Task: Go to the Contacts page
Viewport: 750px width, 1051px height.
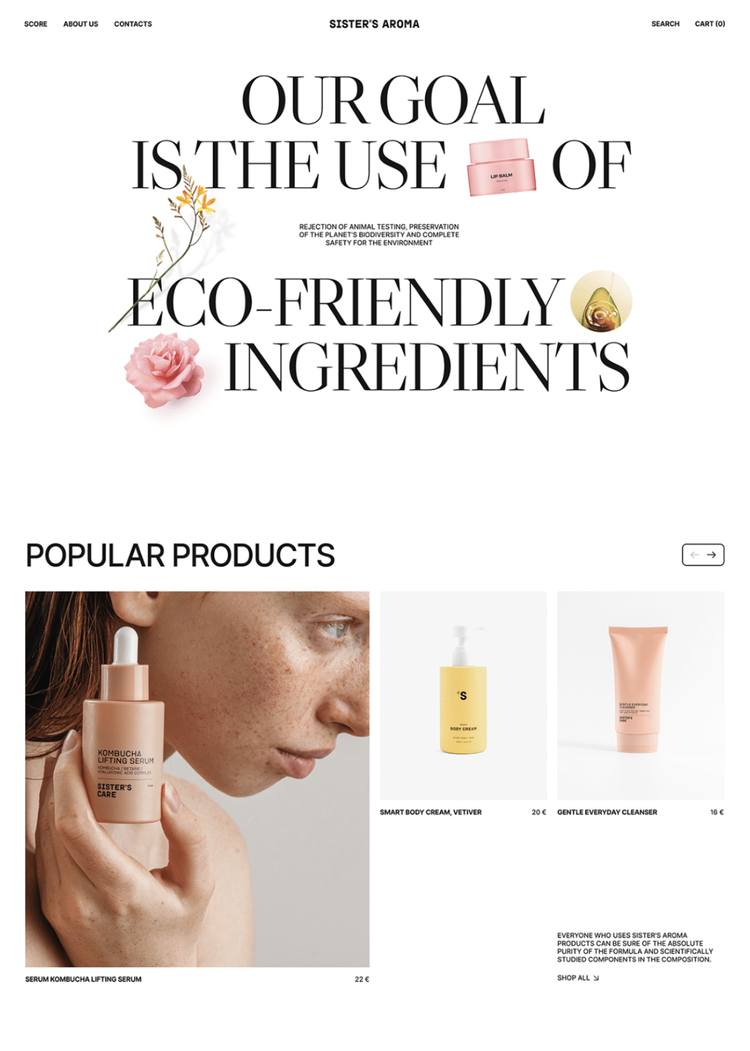Action: 133,24
